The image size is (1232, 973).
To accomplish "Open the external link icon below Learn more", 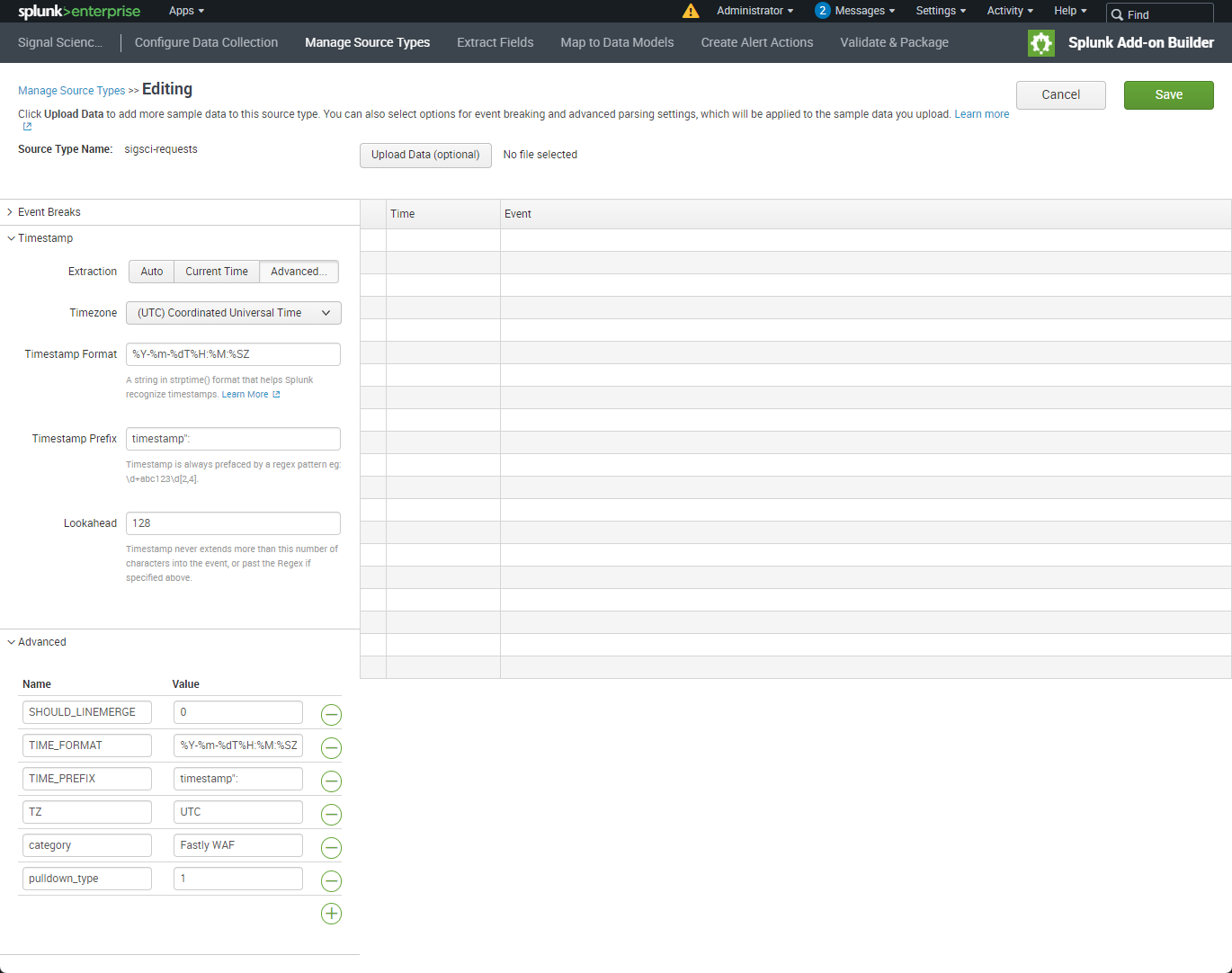I will click(27, 127).
